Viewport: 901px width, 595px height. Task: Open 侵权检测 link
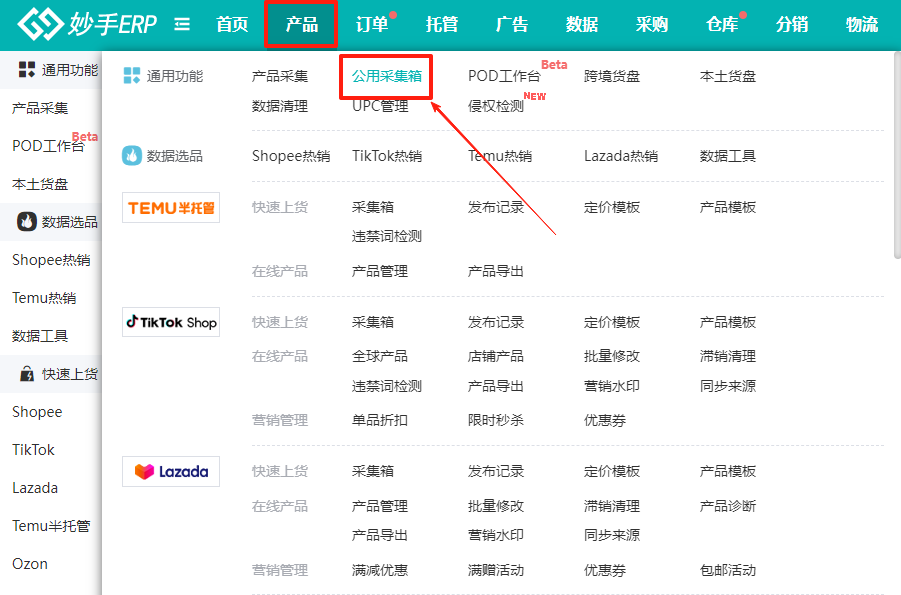point(496,106)
